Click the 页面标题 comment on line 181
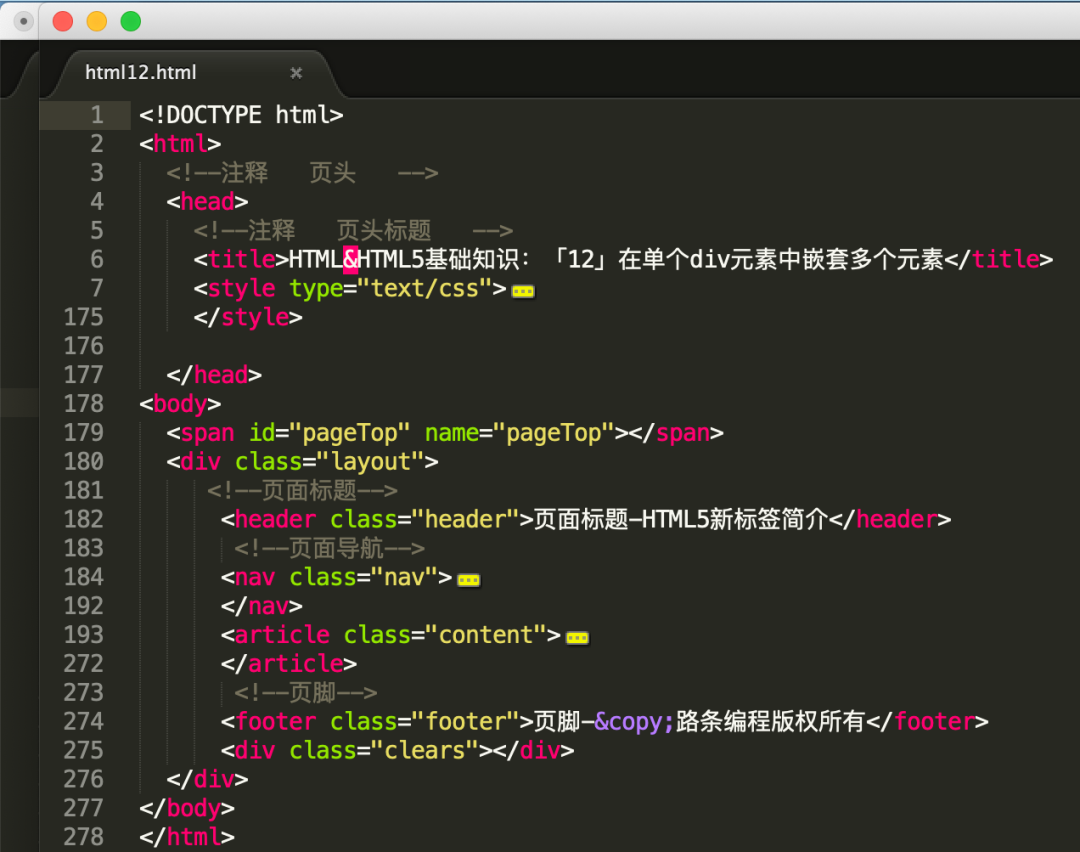The height and width of the screenshot is (852, 1080). click(300, 490)
